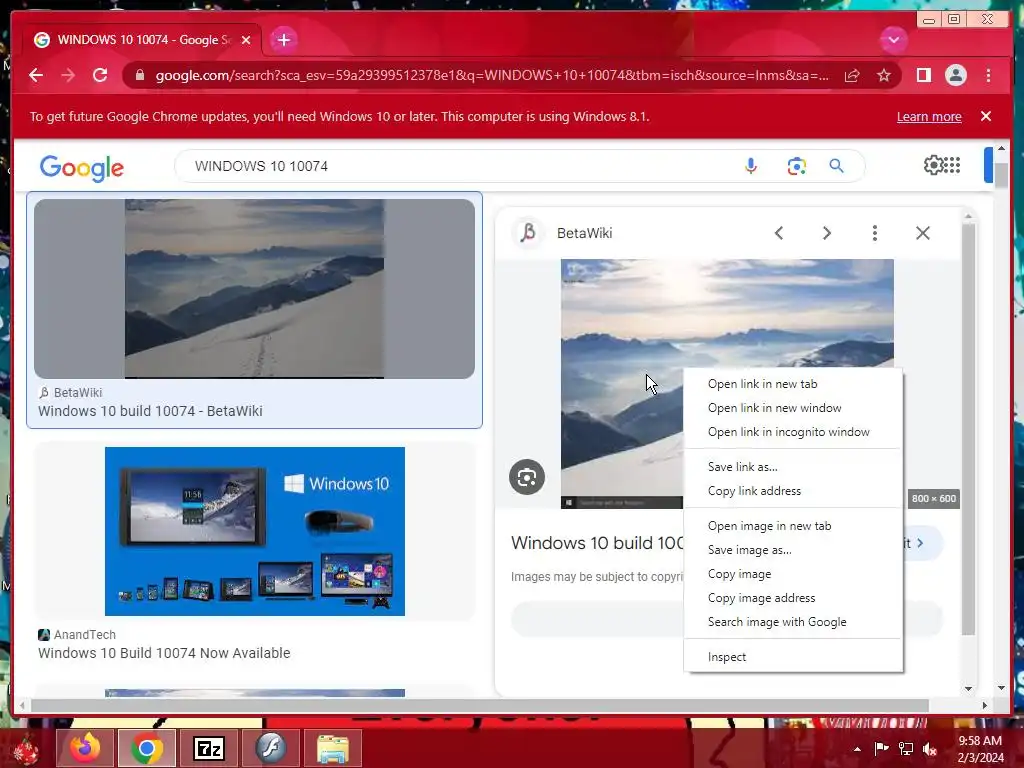The image size is (1024, 768).
Task: Select Inspect in context menu
Action: 726,658
